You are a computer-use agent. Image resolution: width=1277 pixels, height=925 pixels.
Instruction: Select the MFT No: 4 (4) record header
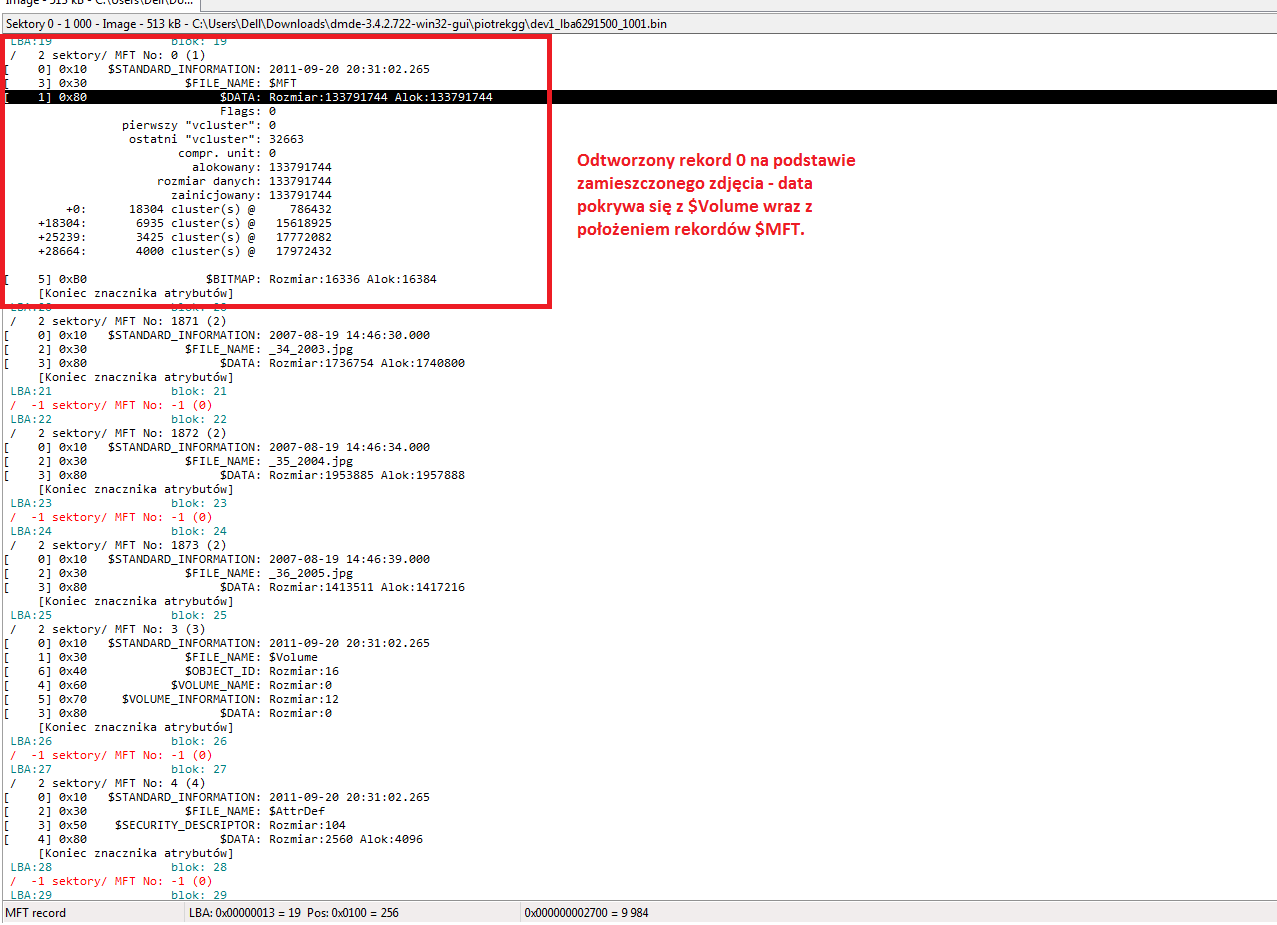pos(110,783)
